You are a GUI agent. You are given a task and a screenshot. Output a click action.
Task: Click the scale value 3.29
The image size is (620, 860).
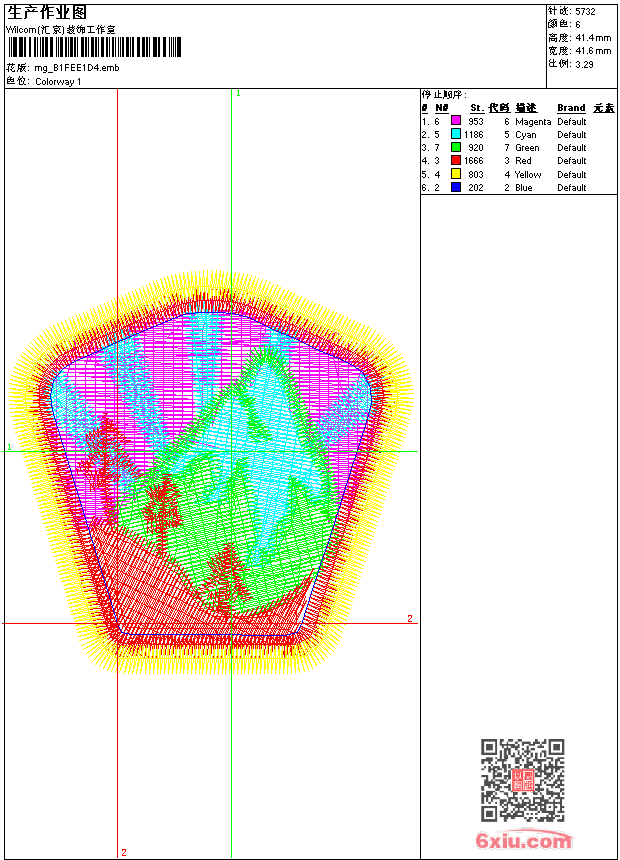(584, 63)
